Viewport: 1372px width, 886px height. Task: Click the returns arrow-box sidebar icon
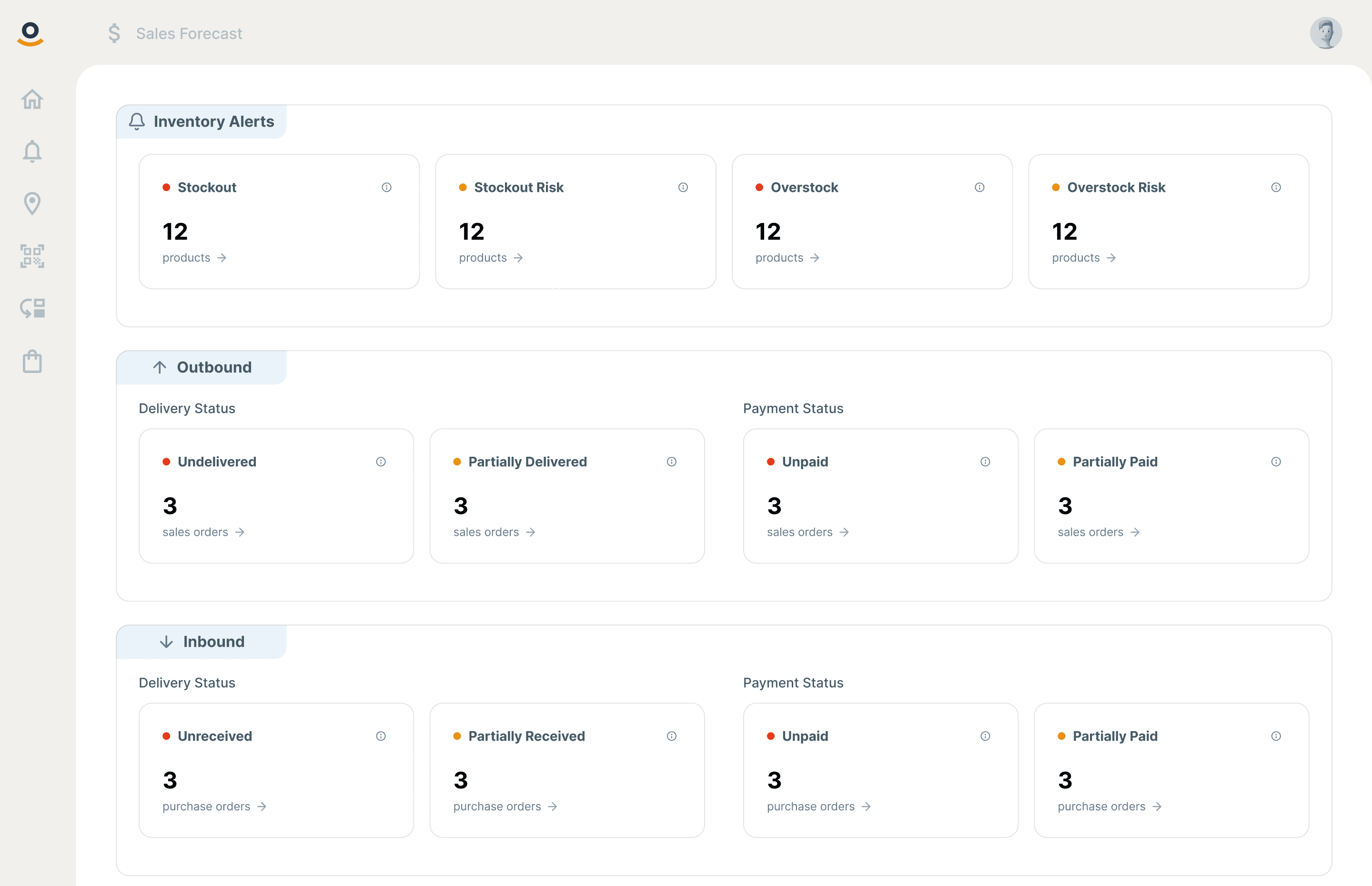click(x=32, y=308)
